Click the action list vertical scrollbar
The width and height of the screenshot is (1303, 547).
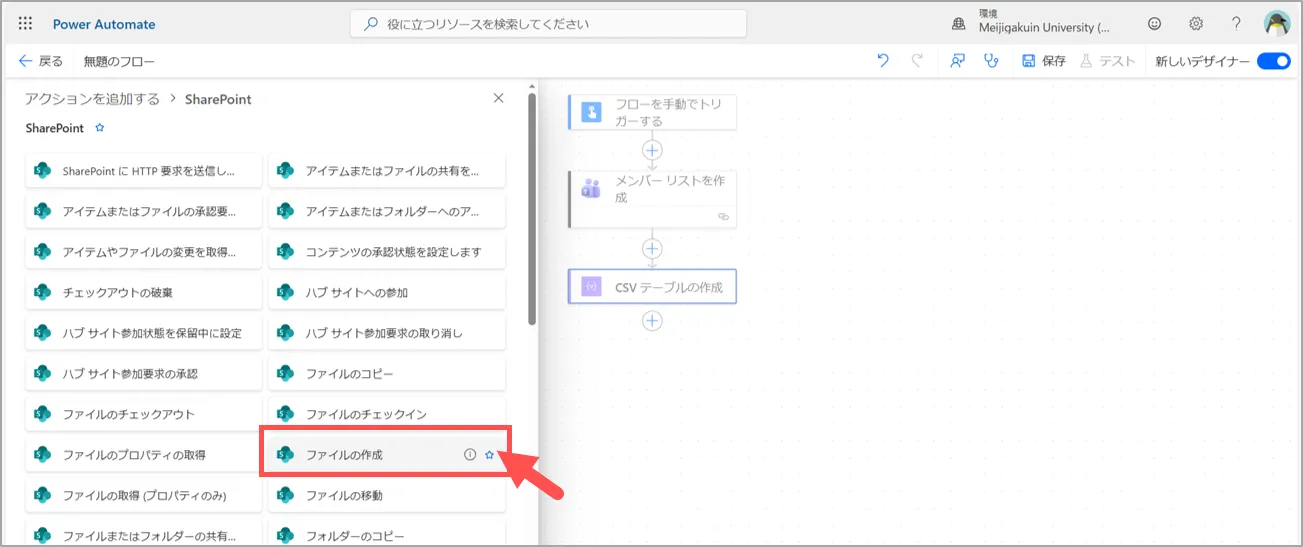point(532,210)
